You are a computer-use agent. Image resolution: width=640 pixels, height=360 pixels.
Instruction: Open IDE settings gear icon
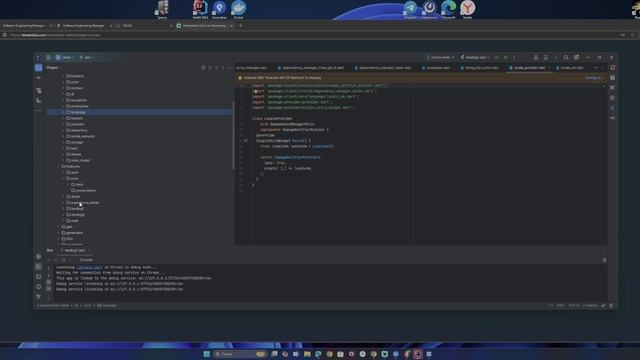576,58
